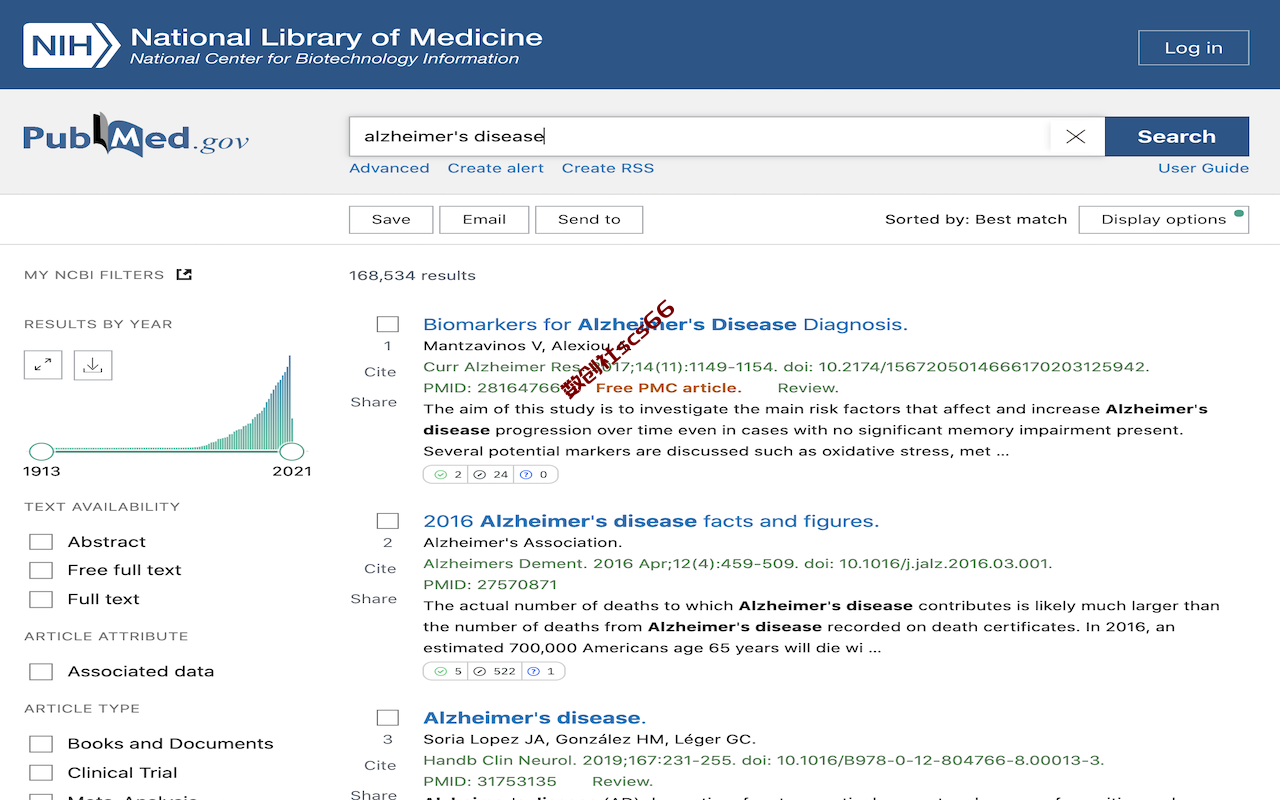The image size is (1280, 800).
Task: Enable the Full text filter
Action: tap(41, 599)
